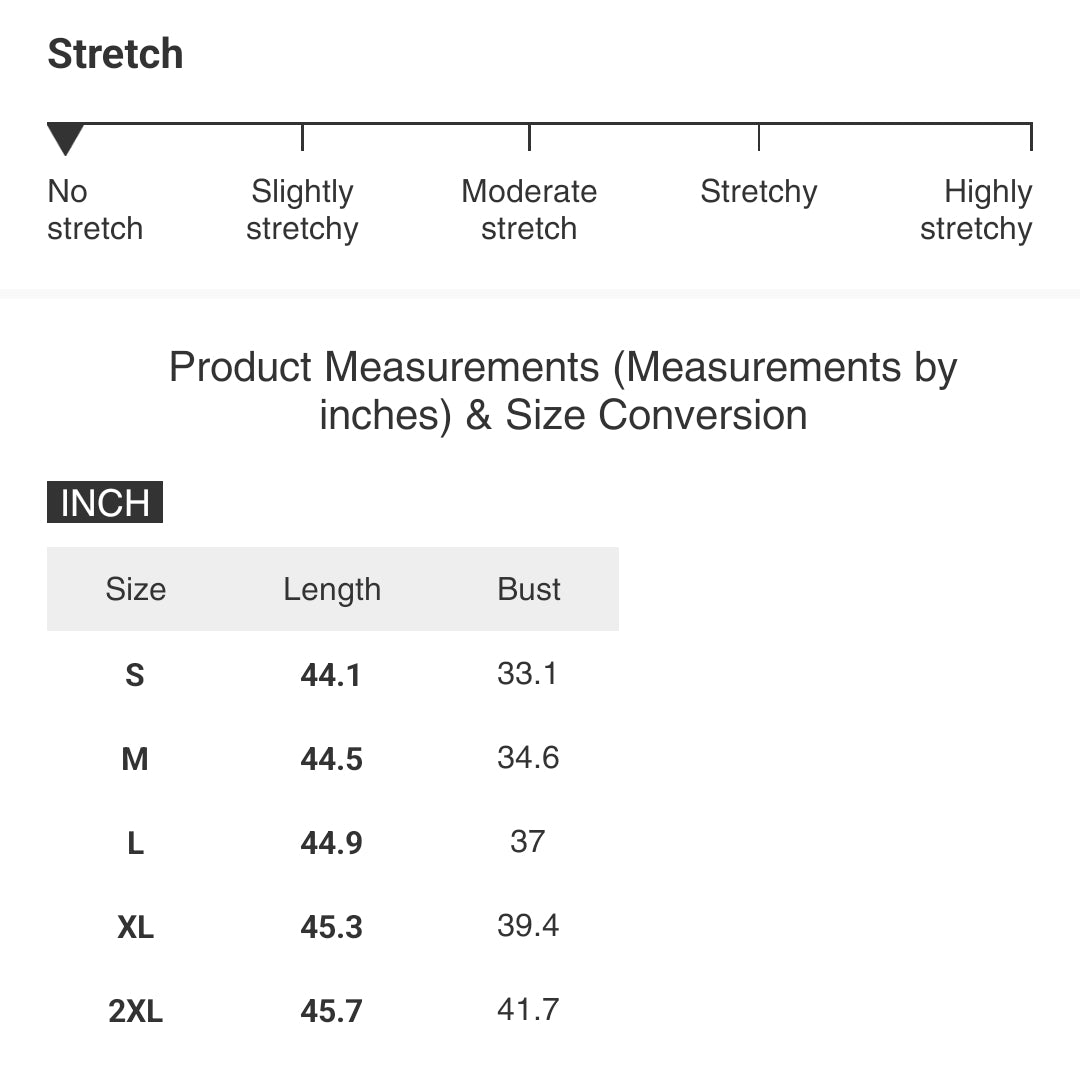Click the No stretch label
Screen dimensions: 1080x1073
coord(95,209)
